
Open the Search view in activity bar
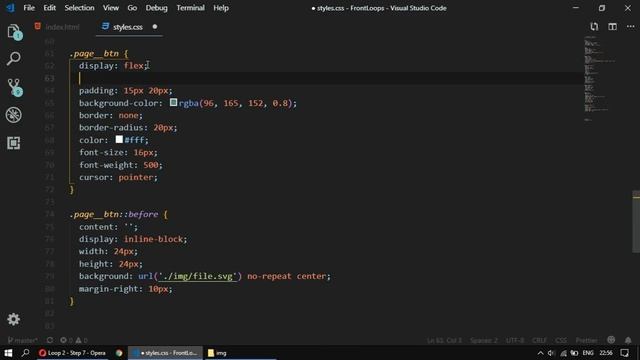coord(13,59)
